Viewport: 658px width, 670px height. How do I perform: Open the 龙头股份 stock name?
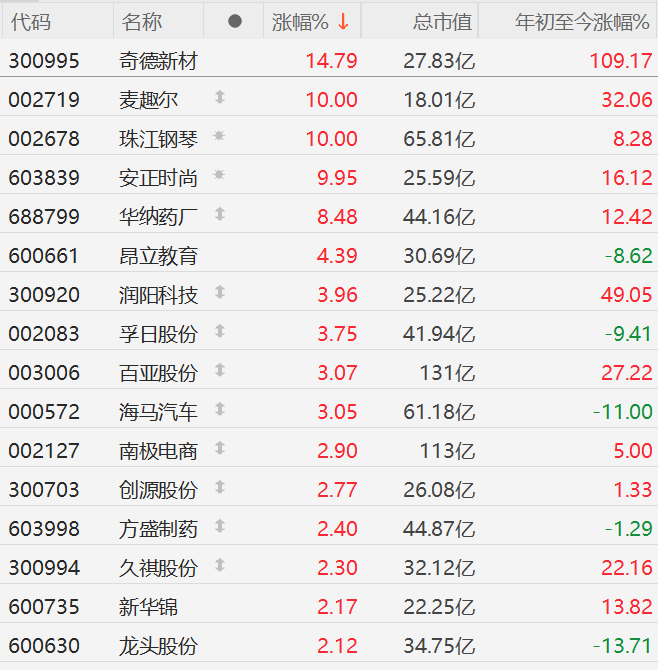(158, 646)
